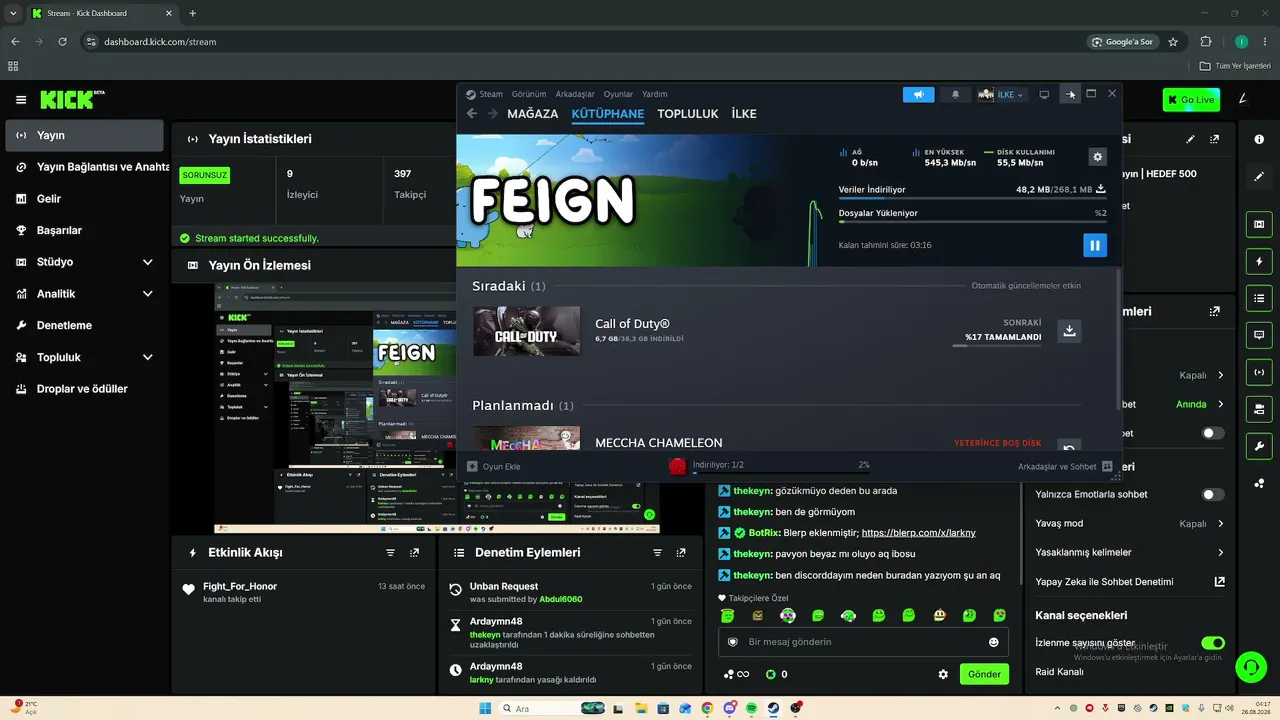Open the Kapalı setting chevron above Anında
1280x720 pixels.
click(x=1221, y=375)
